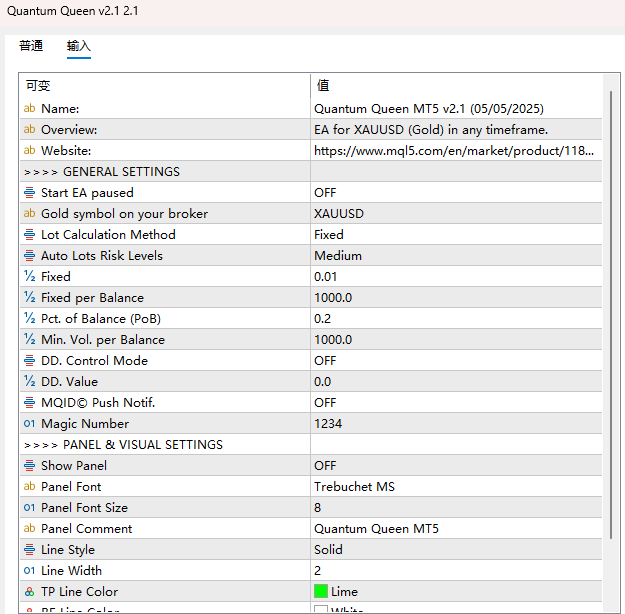
Task: Click the ab icon beside Panel Comment
Action: (x=29, y=528)
